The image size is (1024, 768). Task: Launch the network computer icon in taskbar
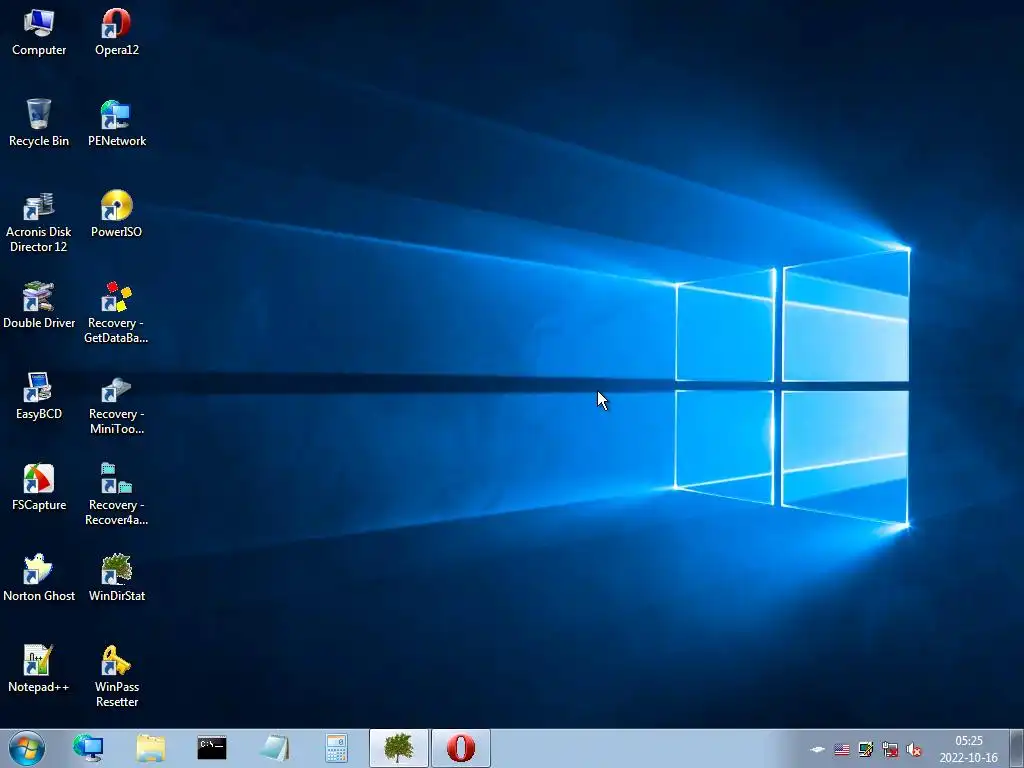[88, 748]
